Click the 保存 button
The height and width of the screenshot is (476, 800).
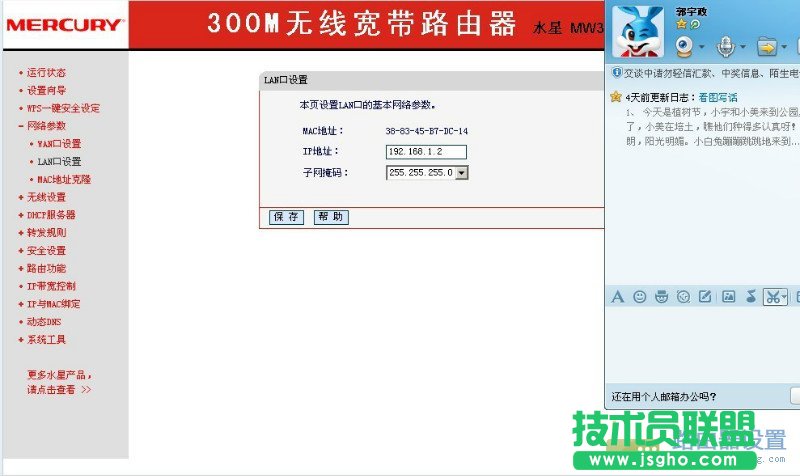286,217
